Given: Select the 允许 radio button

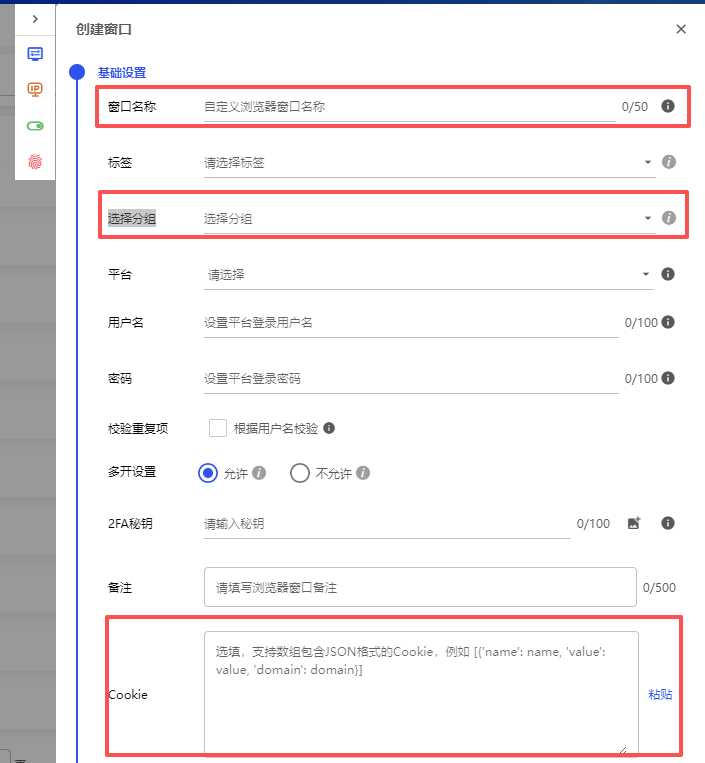Looking at the screenshot, I should pyautogui.click(x=208, y=473).
